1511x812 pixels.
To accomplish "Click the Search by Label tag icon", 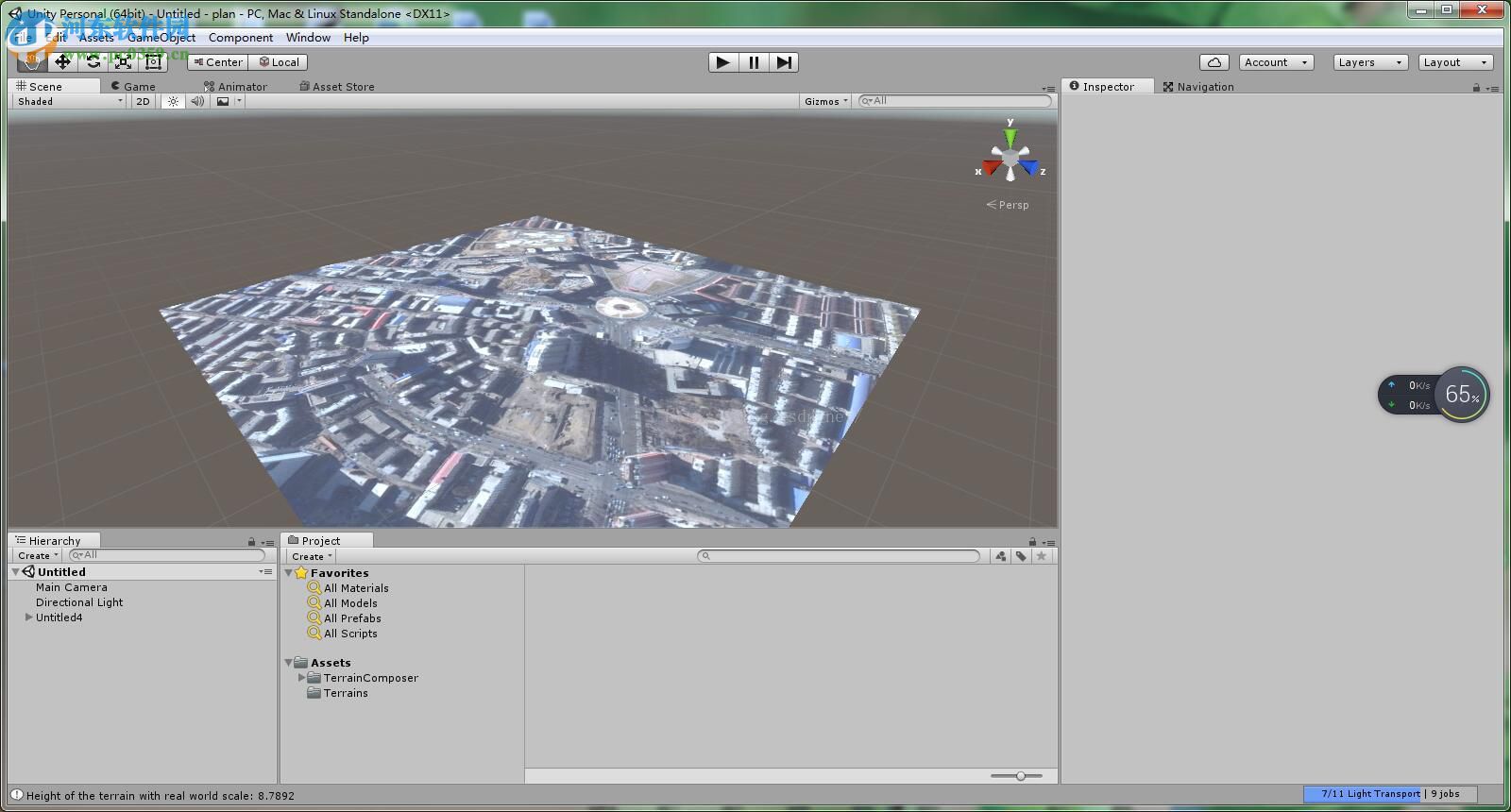I will pyautogui.click(x=1021, y=556).
